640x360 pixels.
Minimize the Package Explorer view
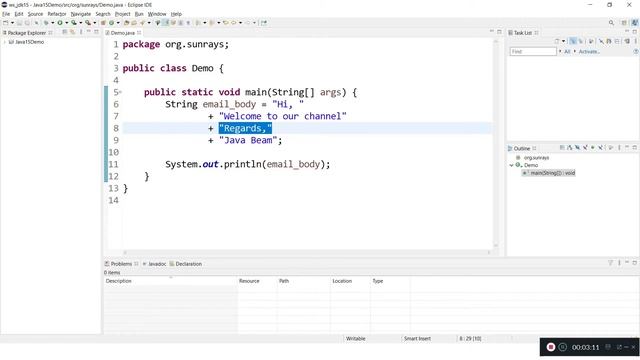tap(89, 32)
